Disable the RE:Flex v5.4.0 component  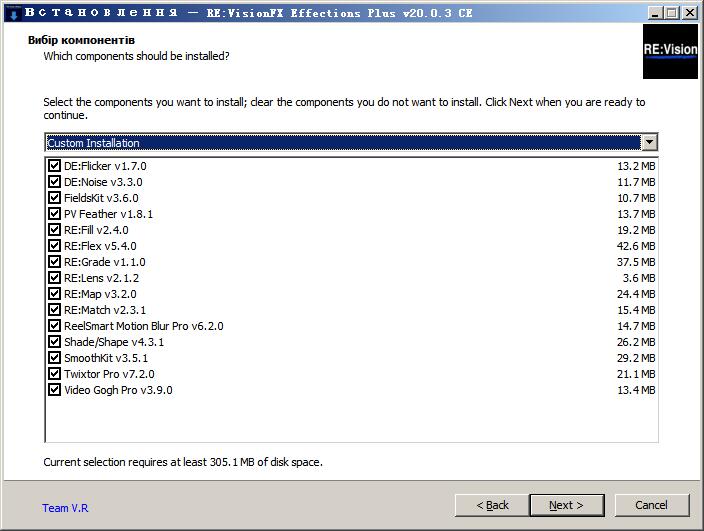[x=54, y=246]
